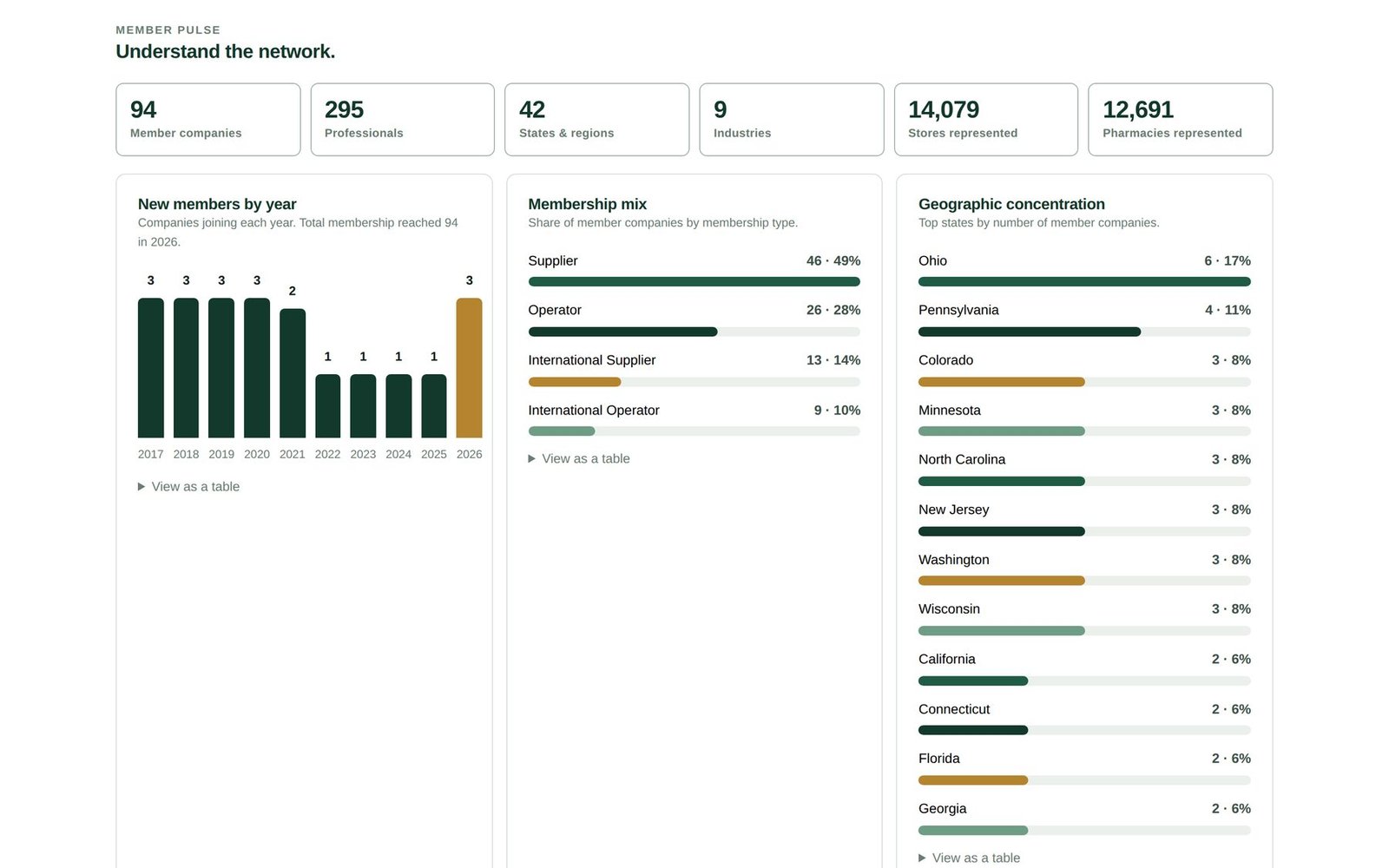Click the Membership mix subtitle text
The height and width of the screenshot is (868, 1389).
tap(663, 223)
